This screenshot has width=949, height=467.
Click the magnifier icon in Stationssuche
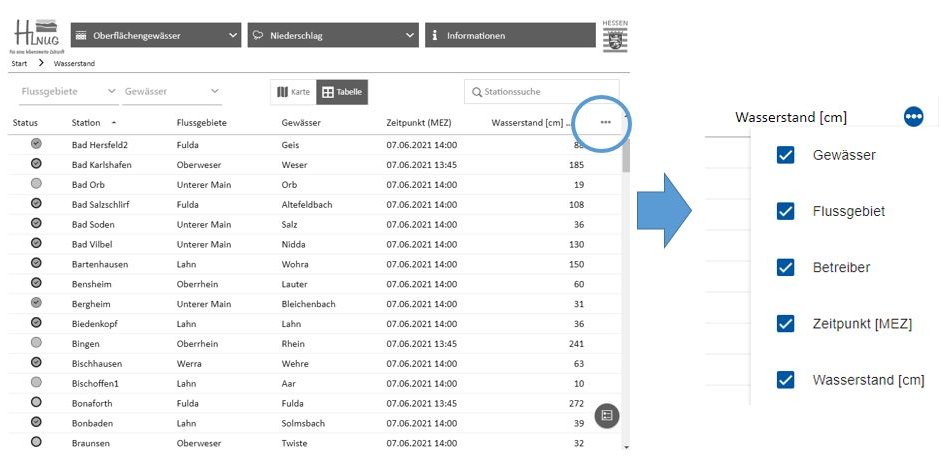[477, 92]
